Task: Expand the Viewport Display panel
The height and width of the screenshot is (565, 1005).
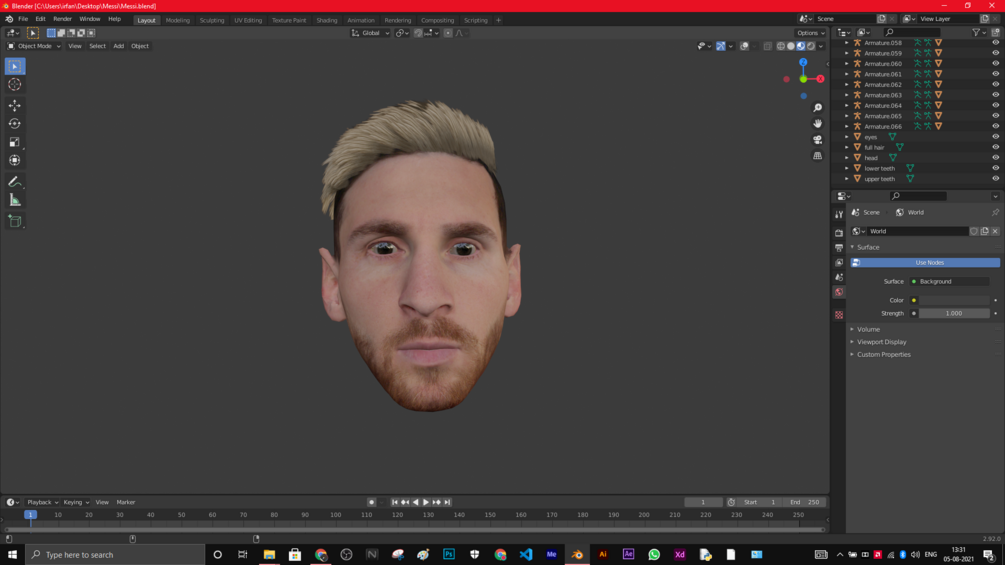Action: [881, 342]
